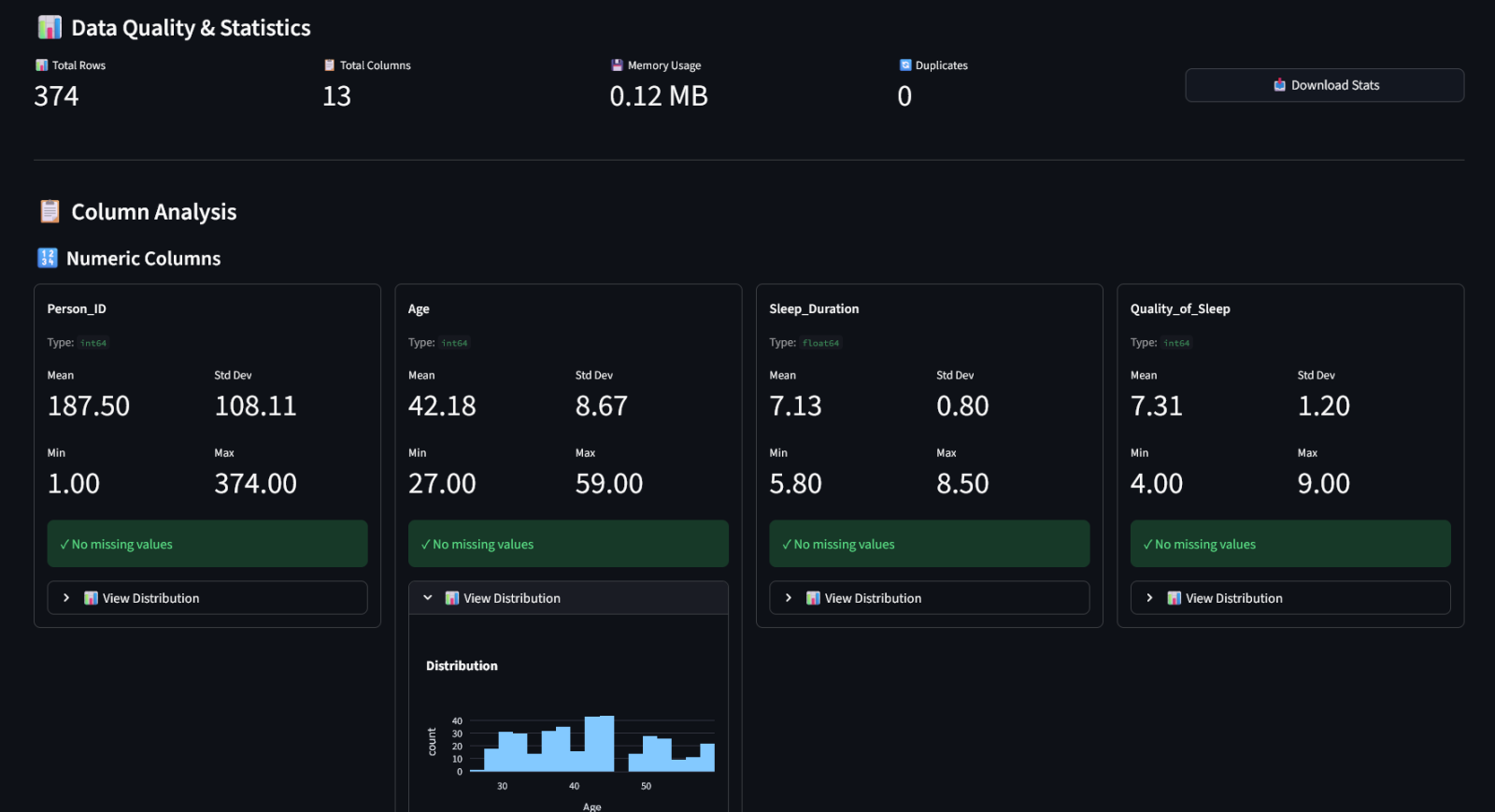
Task: Expand Person_ID View Distribution chevron
Action: pos(66,598)
